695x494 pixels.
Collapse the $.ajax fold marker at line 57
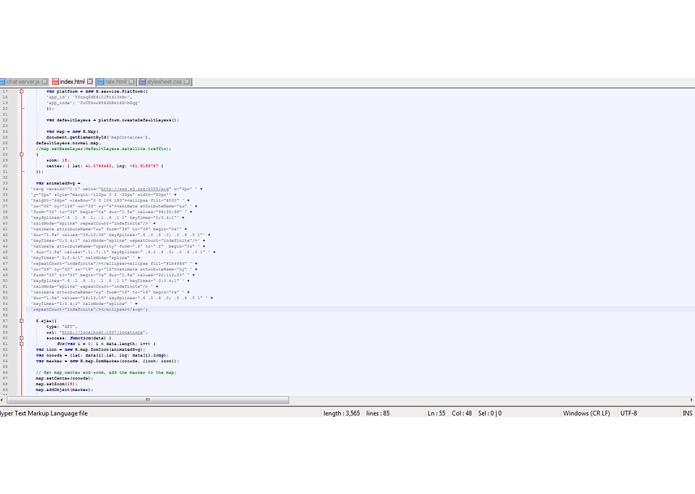(x=21, y=321)
